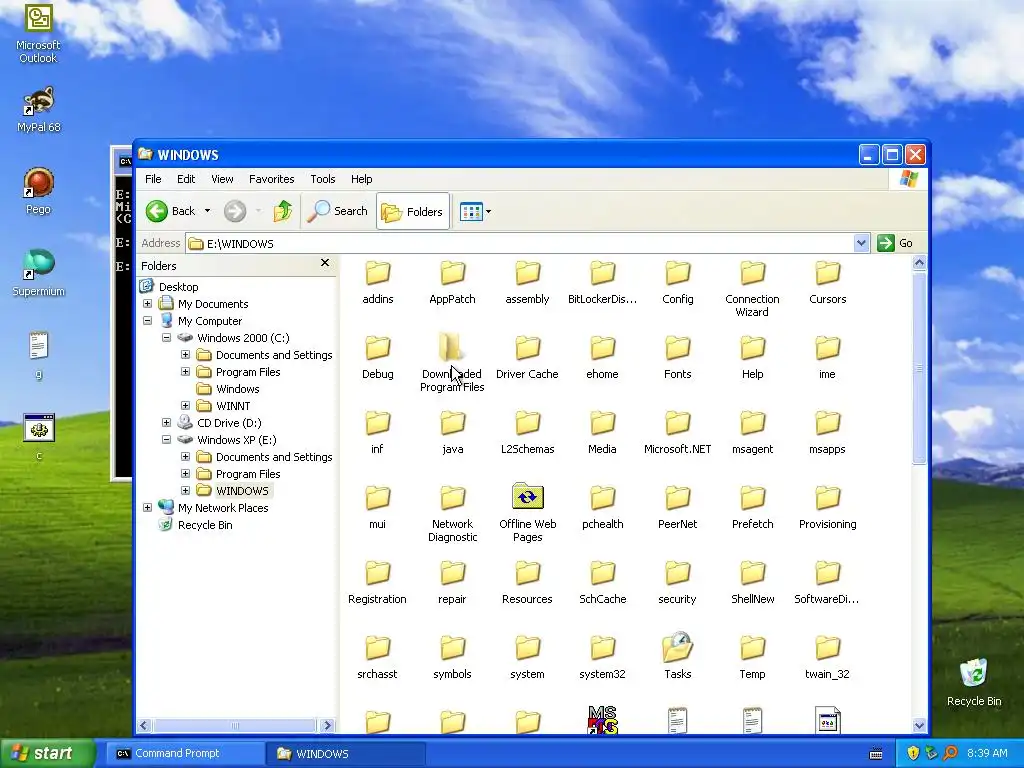Screen dimensions: 1024x768
Task: Open the View menu
Action: [222, 179]
